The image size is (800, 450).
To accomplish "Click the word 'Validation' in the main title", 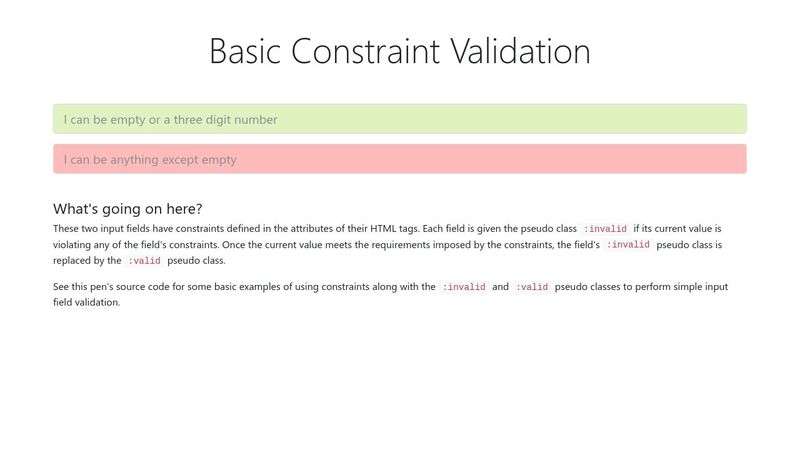I will pos(520,51).
